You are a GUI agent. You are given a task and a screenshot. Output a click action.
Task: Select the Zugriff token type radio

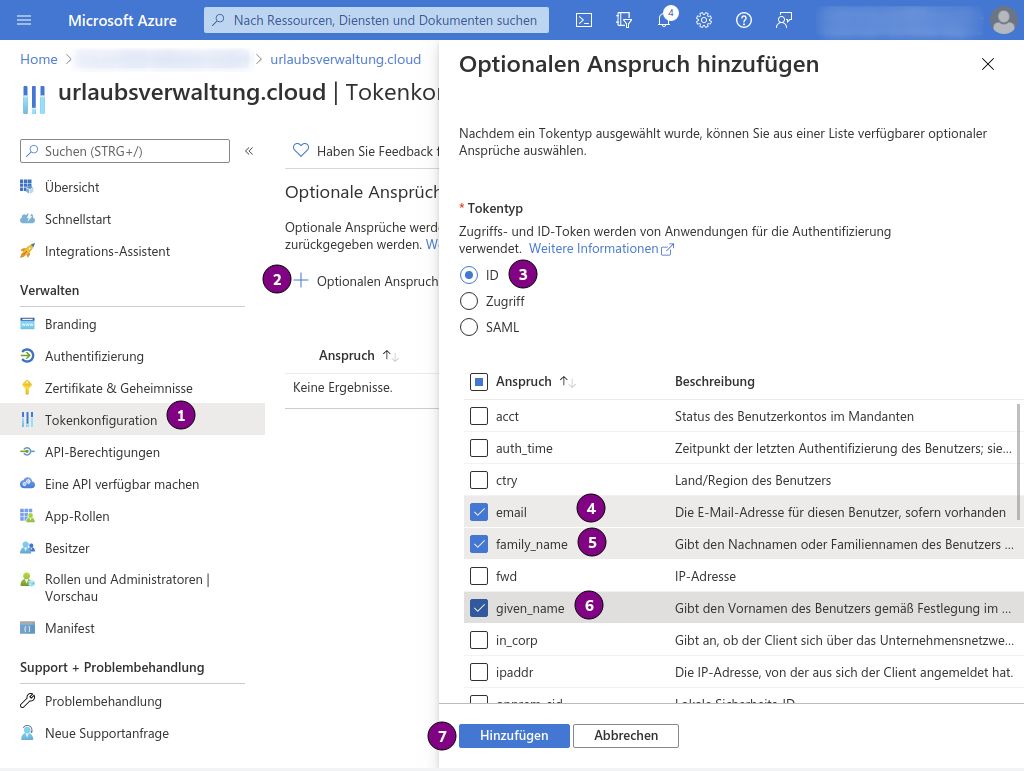tap(468, 301)
